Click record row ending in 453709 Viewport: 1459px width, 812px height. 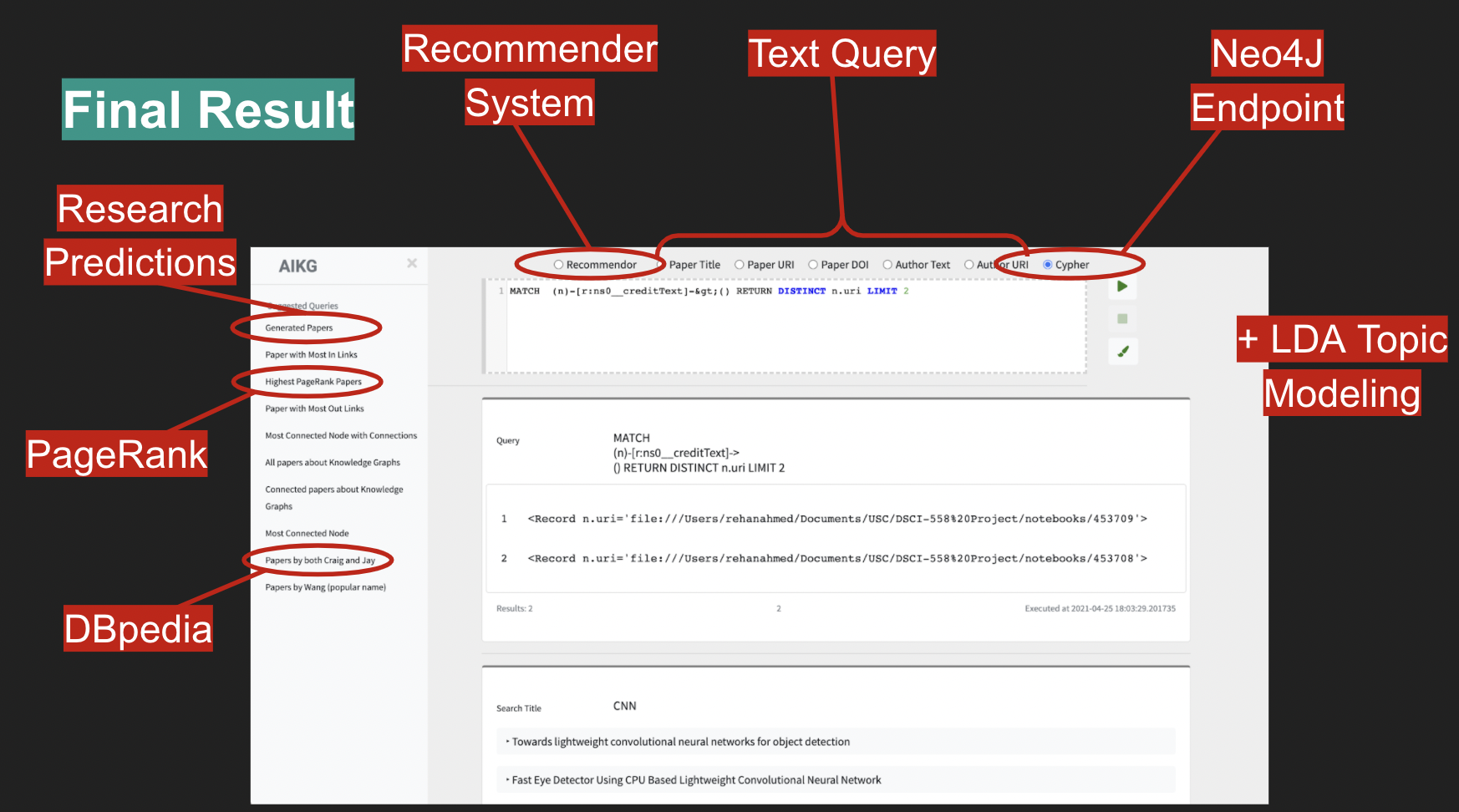tap(836, 519)
